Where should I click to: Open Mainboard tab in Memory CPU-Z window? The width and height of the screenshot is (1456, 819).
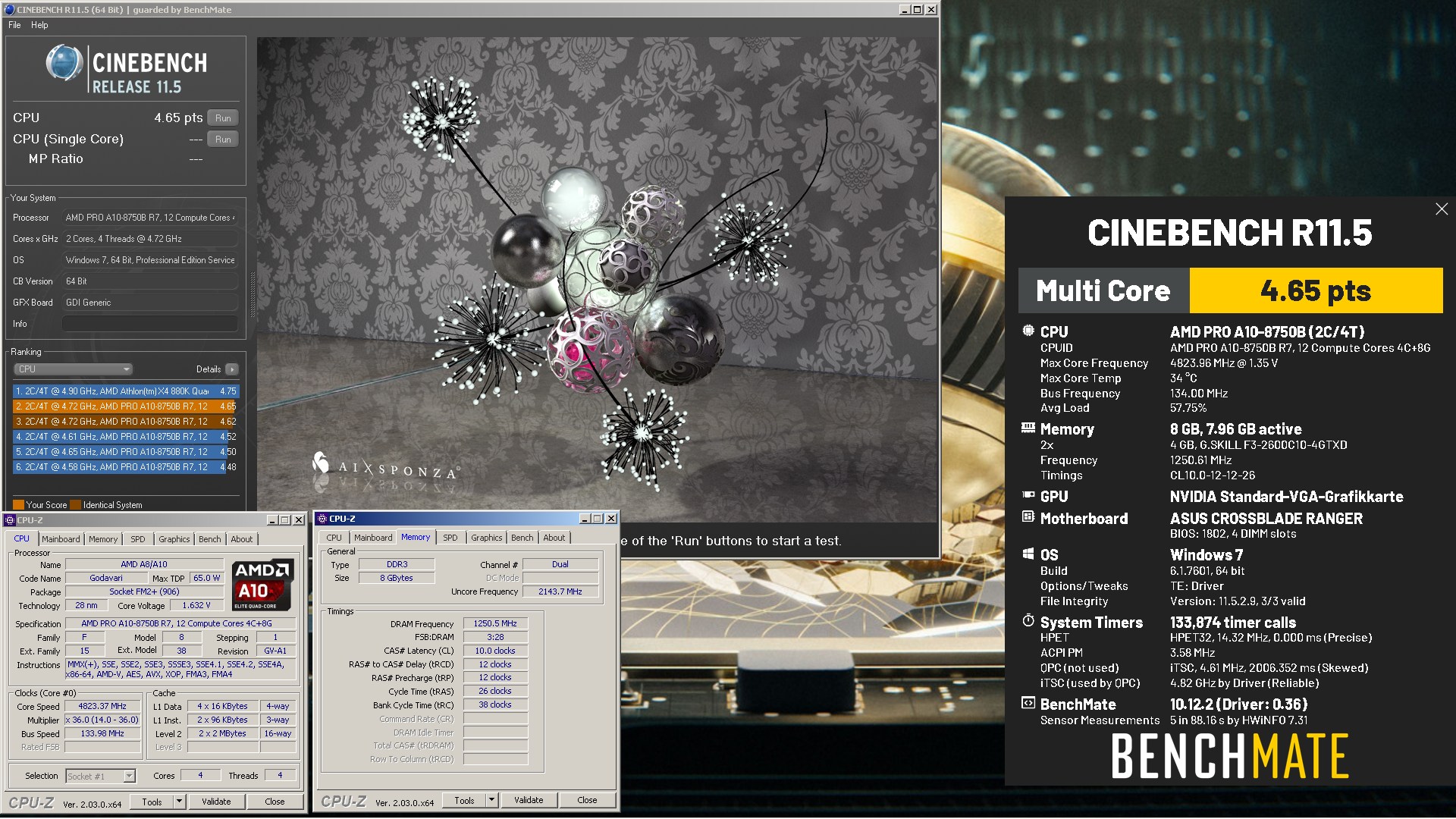[x=373, y=538]
